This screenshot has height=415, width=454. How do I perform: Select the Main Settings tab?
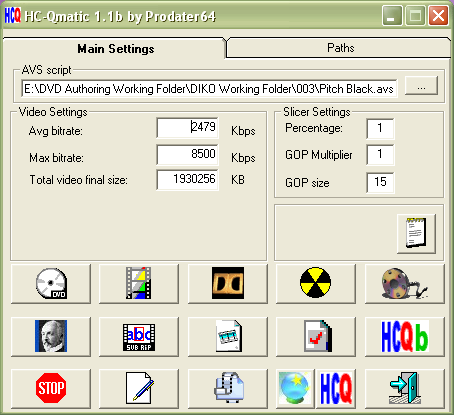point(115,49)
